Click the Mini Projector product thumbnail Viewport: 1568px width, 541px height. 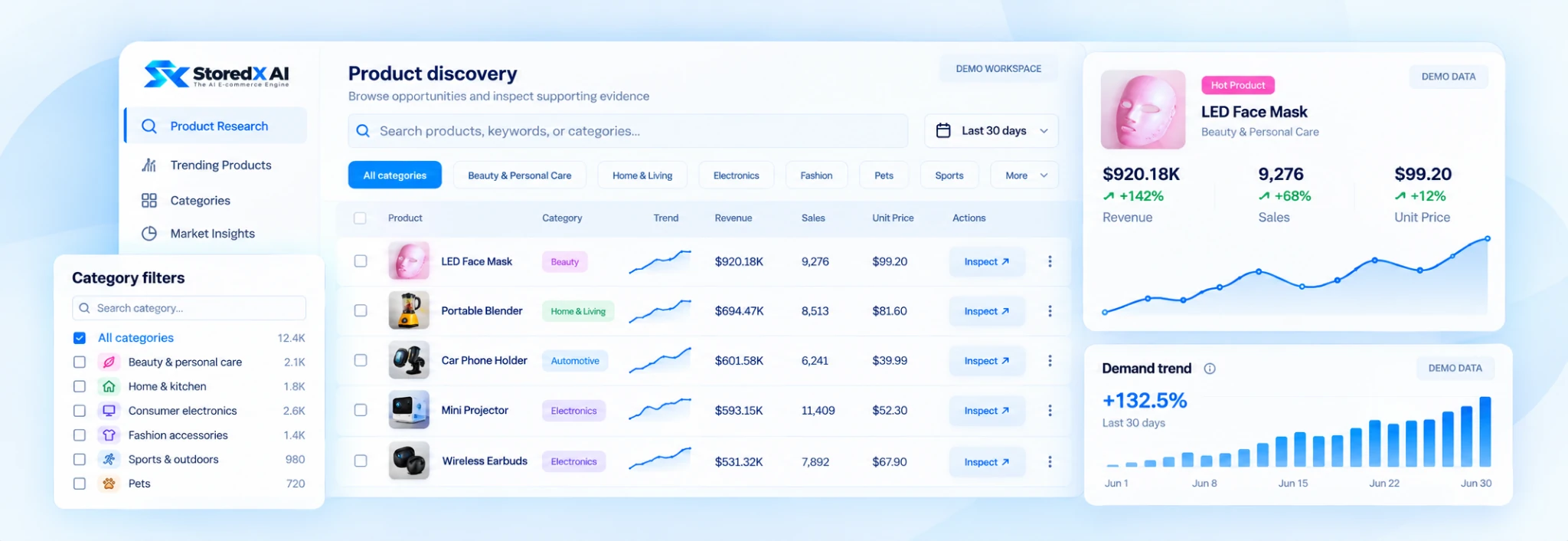pyautogui.click(x=409, y=410)
